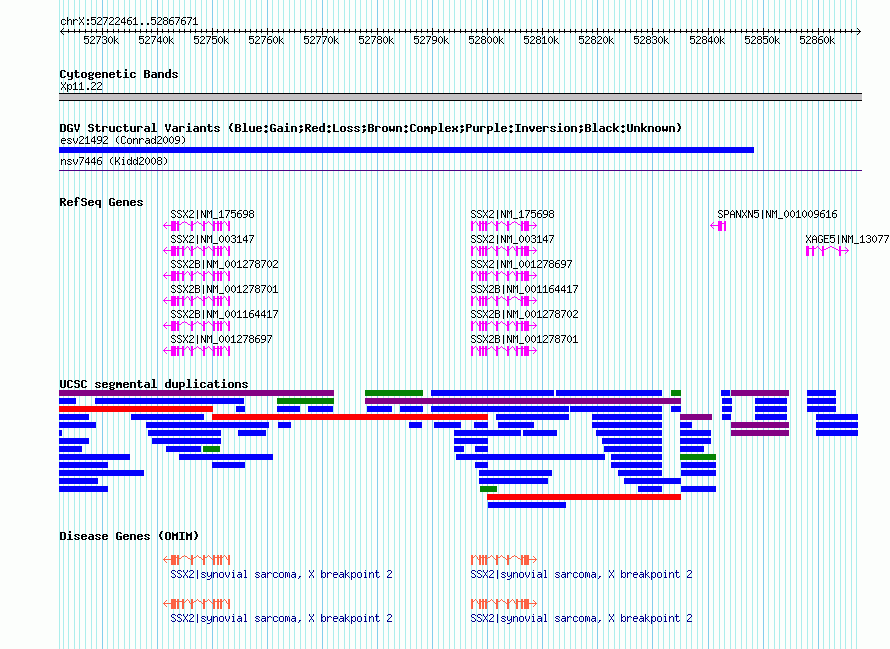Select lower forward-strand OMIM SSX2 orange glyph

click(504, 604)
